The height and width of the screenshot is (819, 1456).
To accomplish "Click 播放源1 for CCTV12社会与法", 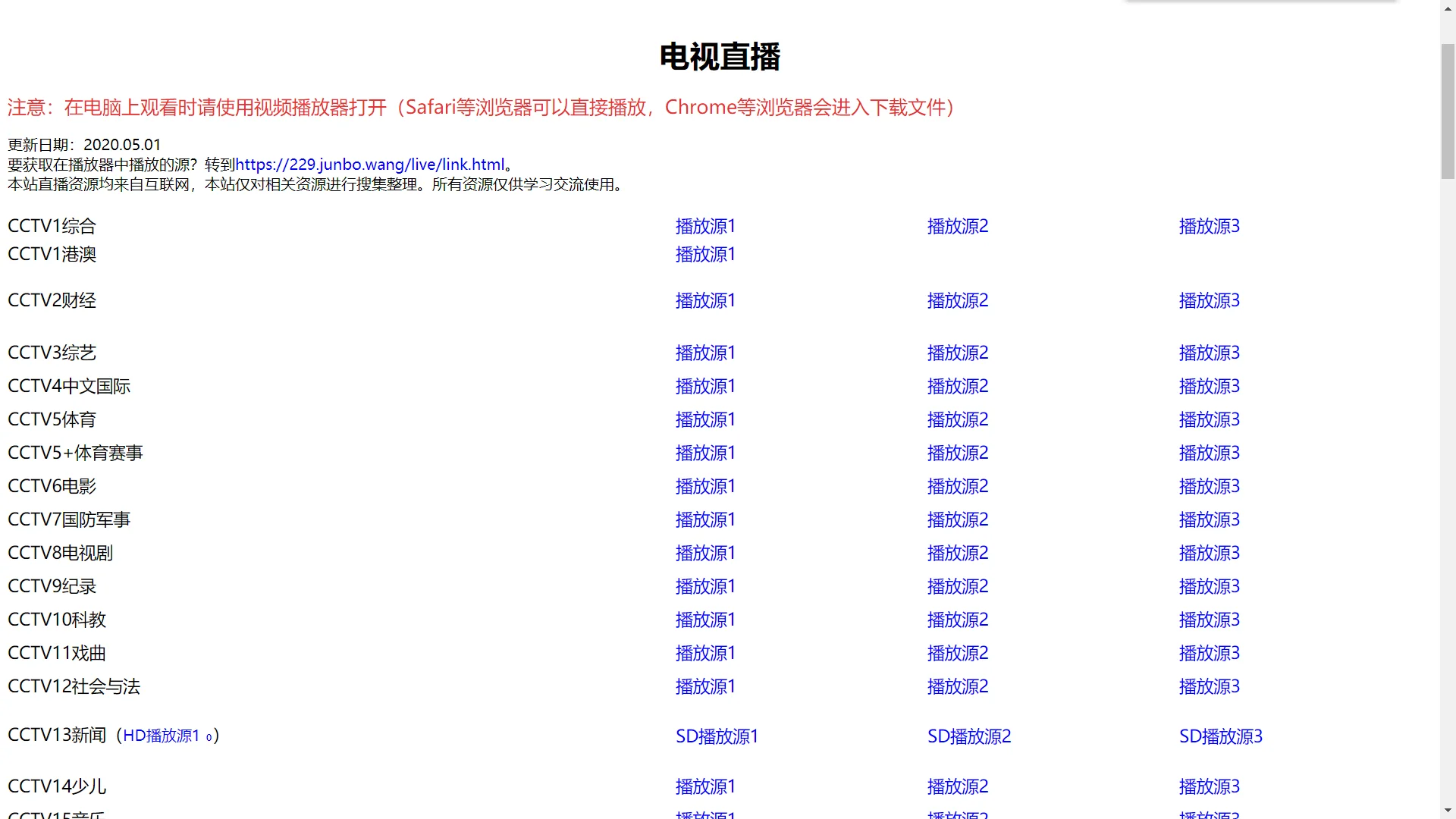I will pos(705,686).
